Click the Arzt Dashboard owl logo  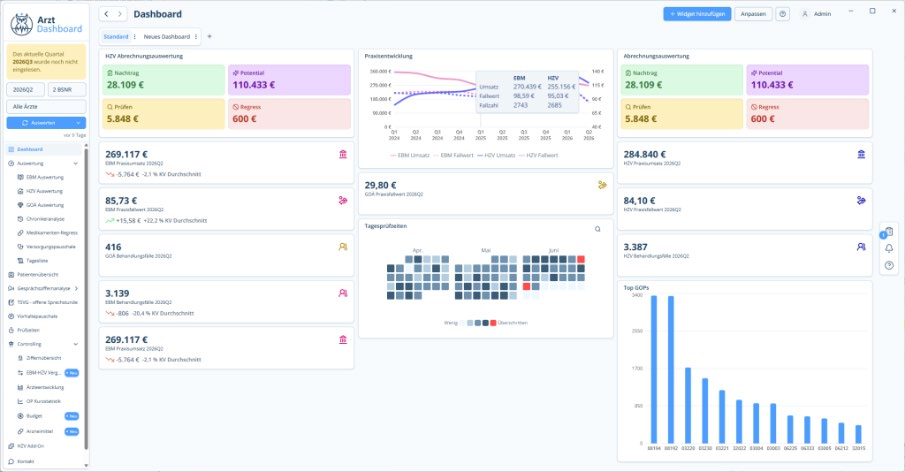pos(21,24)
